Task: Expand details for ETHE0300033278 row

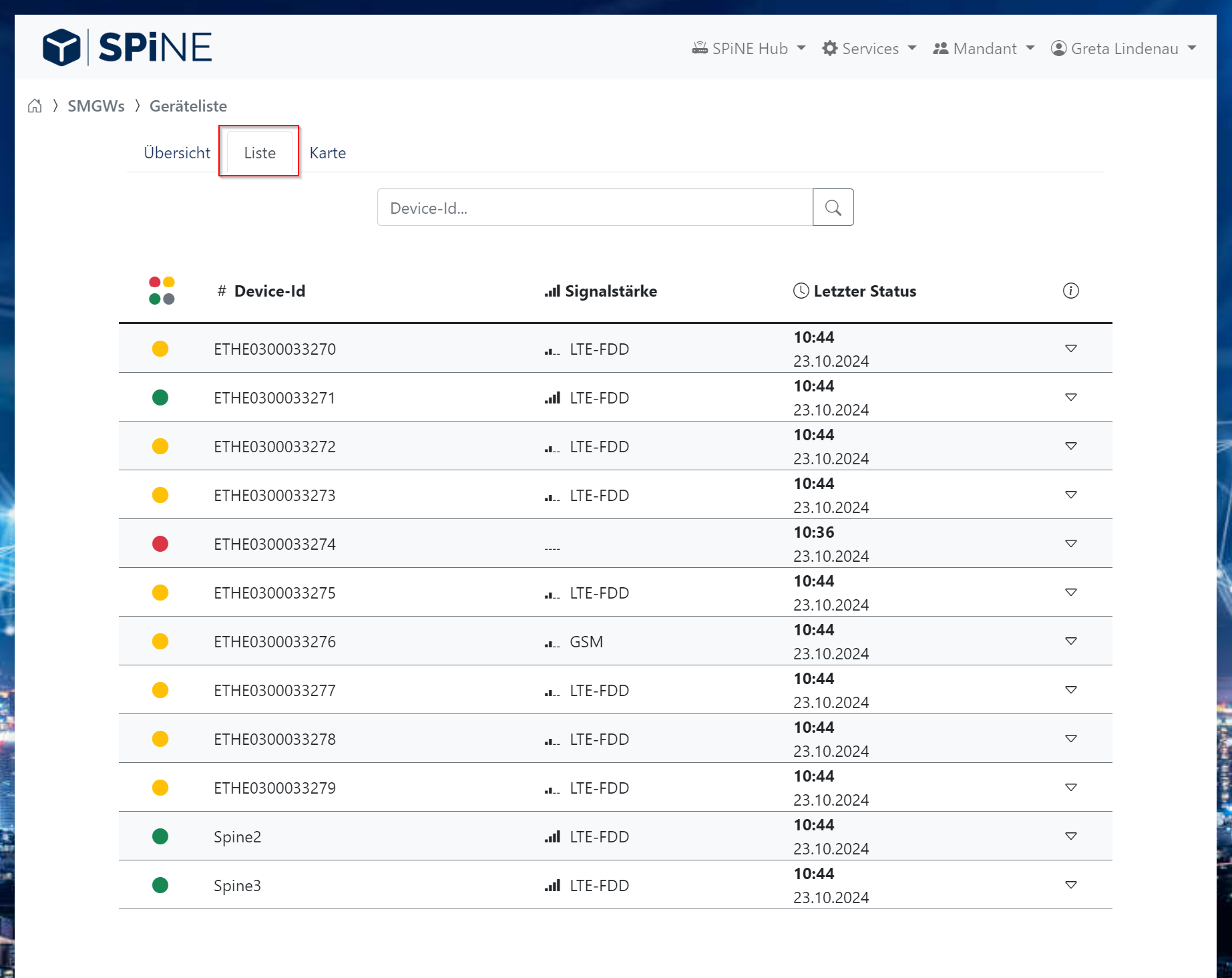Action: (x=1070, y=739)
